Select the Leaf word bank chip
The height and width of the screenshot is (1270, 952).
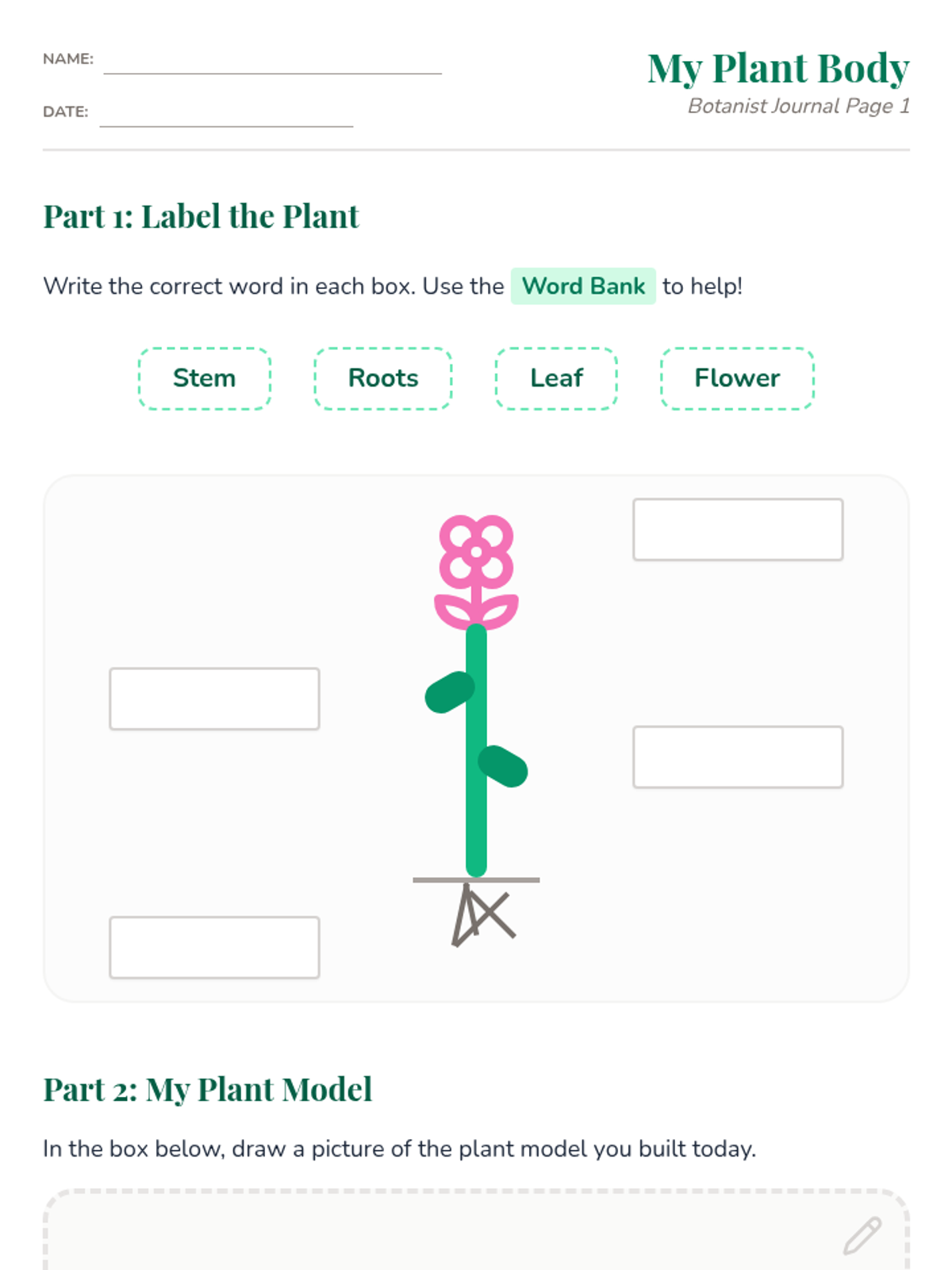pos(556,379)
